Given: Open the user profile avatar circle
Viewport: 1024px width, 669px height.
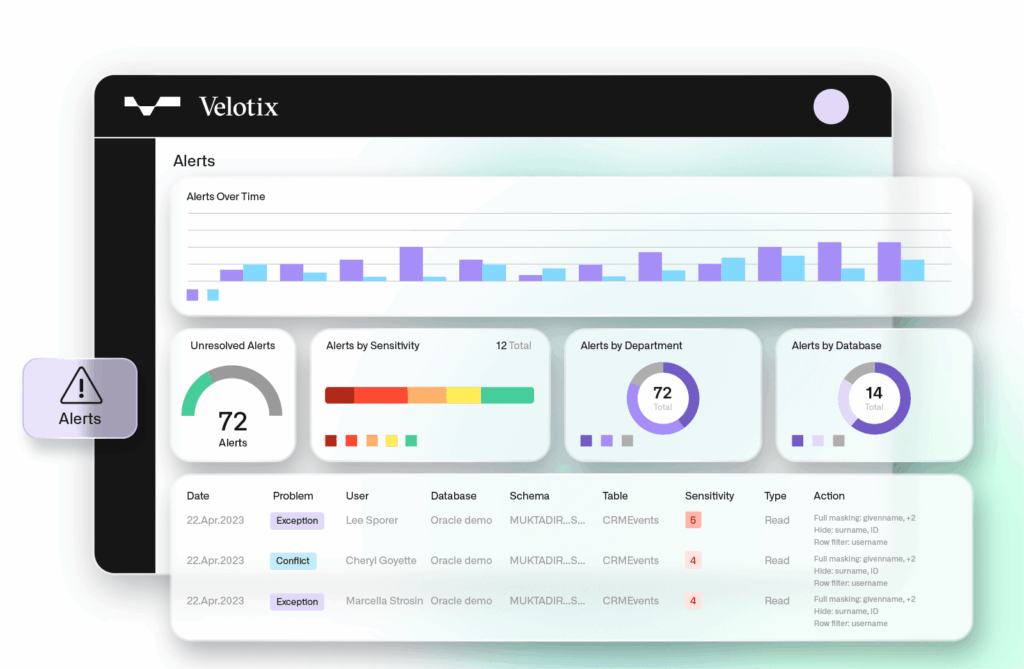Looking at the screenshot, I should coord(831,106).
